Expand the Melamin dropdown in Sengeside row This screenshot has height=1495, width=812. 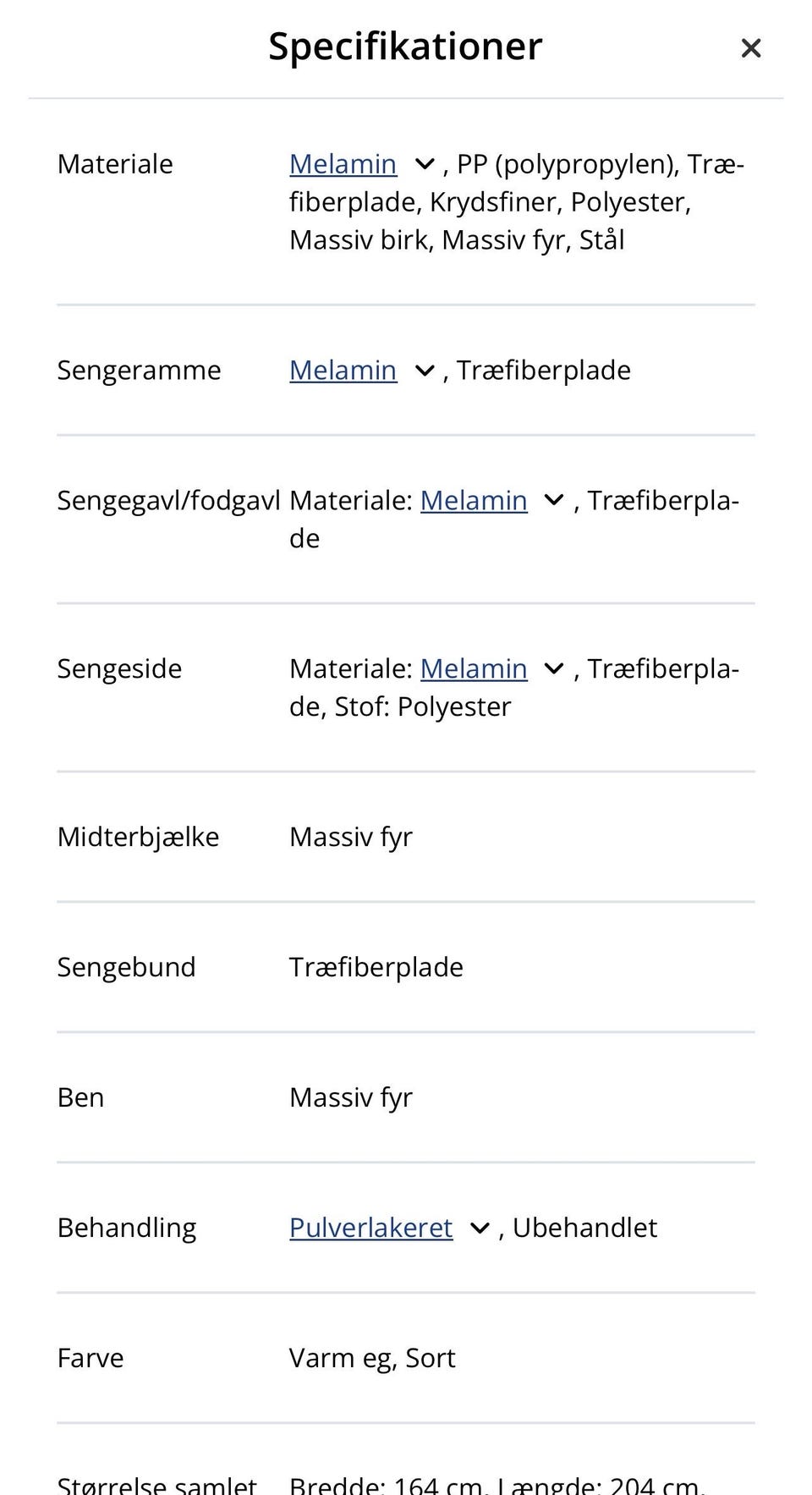[x=552, y=669]
